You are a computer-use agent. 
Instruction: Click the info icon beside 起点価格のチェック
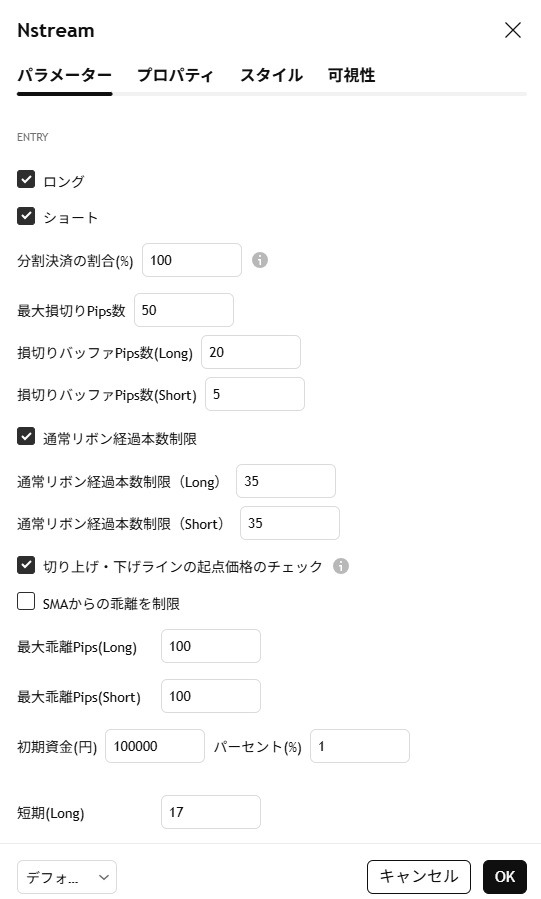[341, 566]
